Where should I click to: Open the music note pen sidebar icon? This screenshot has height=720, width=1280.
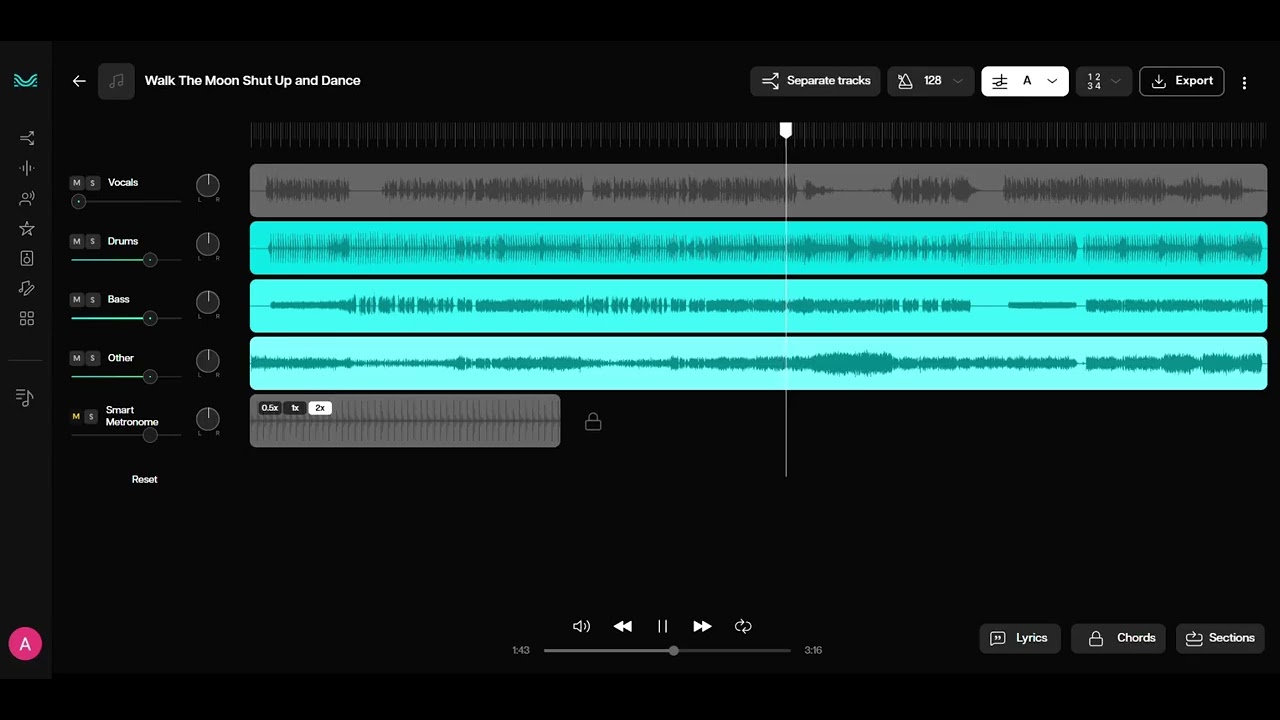point(27,288)
